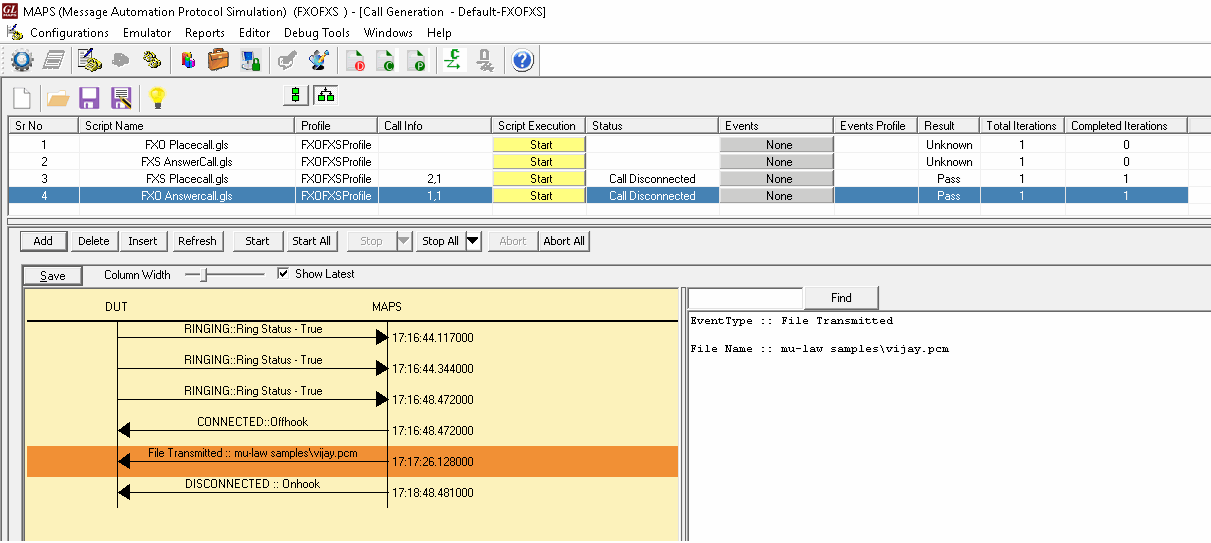Create new file with blank page icon
This screenshot has width=1211, height=543.
22,97
